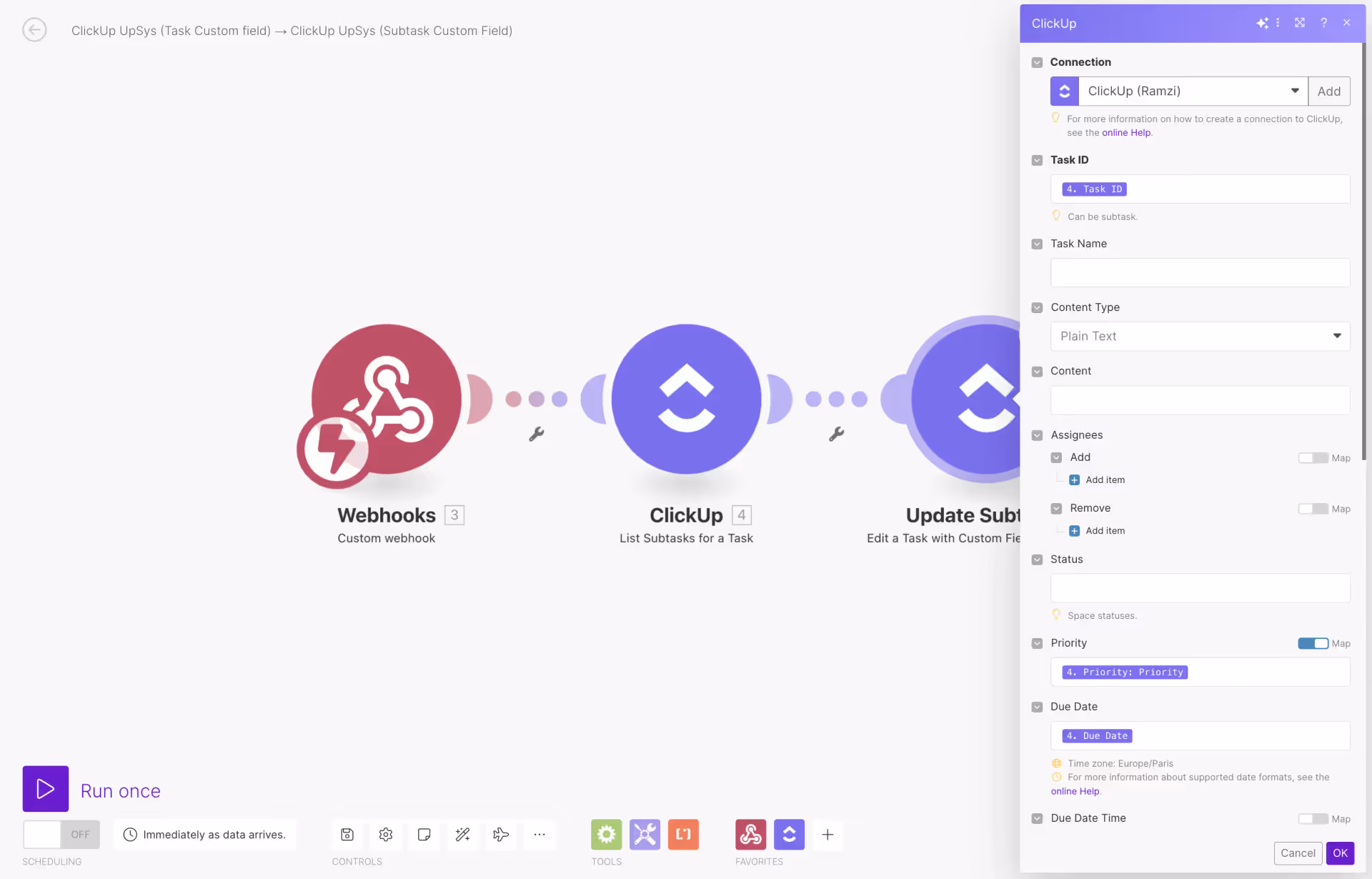Uncheck the Task Name checkbox
Image resolution: width=1372 pixels, height=879 pixels.
click(1037, 244)
